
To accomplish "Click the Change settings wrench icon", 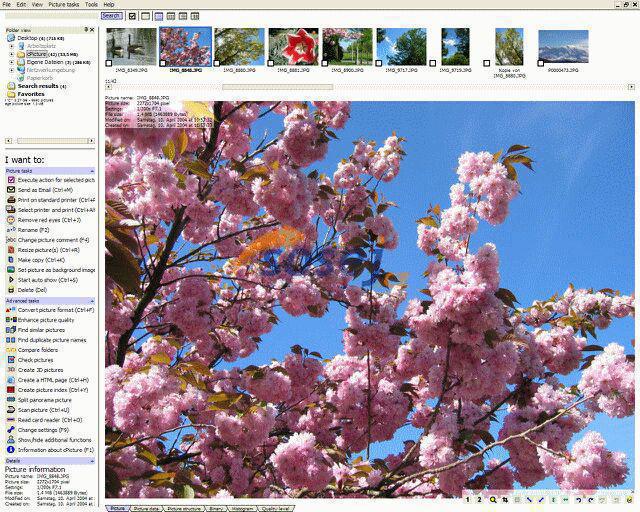I will tap(11, 430).
